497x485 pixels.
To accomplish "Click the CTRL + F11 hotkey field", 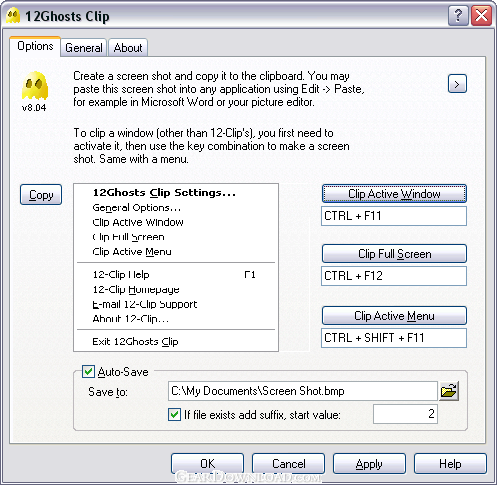I will (x=394, y=216).
